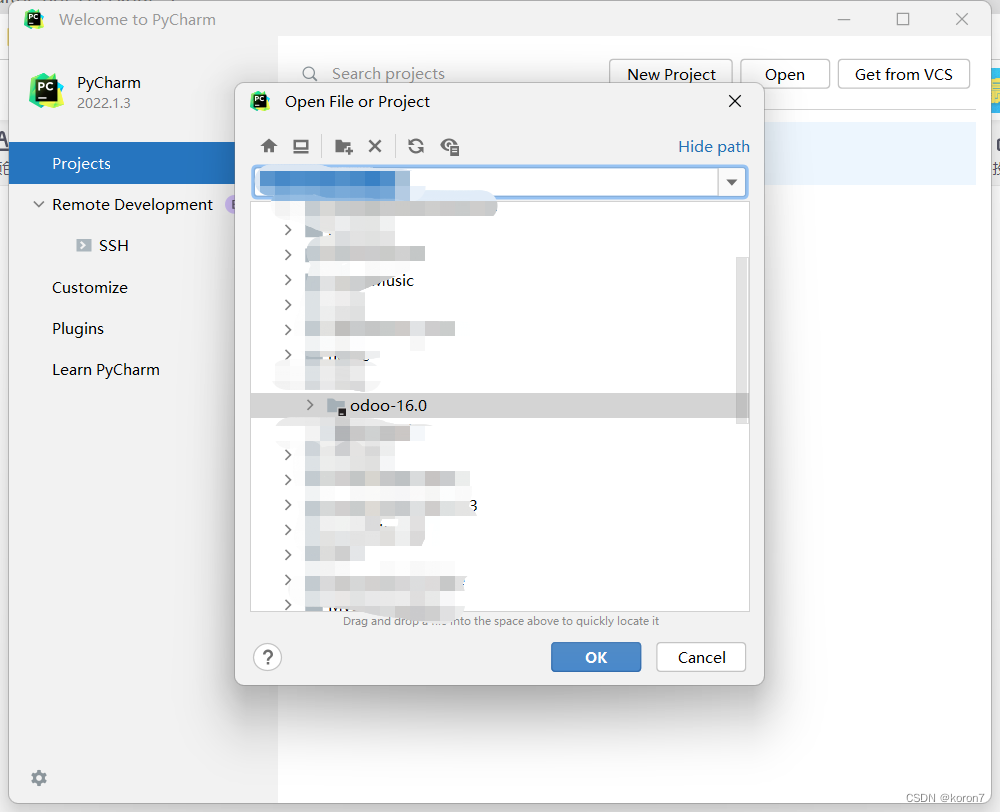Open the file path dropdown arrow
The width and height of the screenshot is (1000, 812).
732,182
